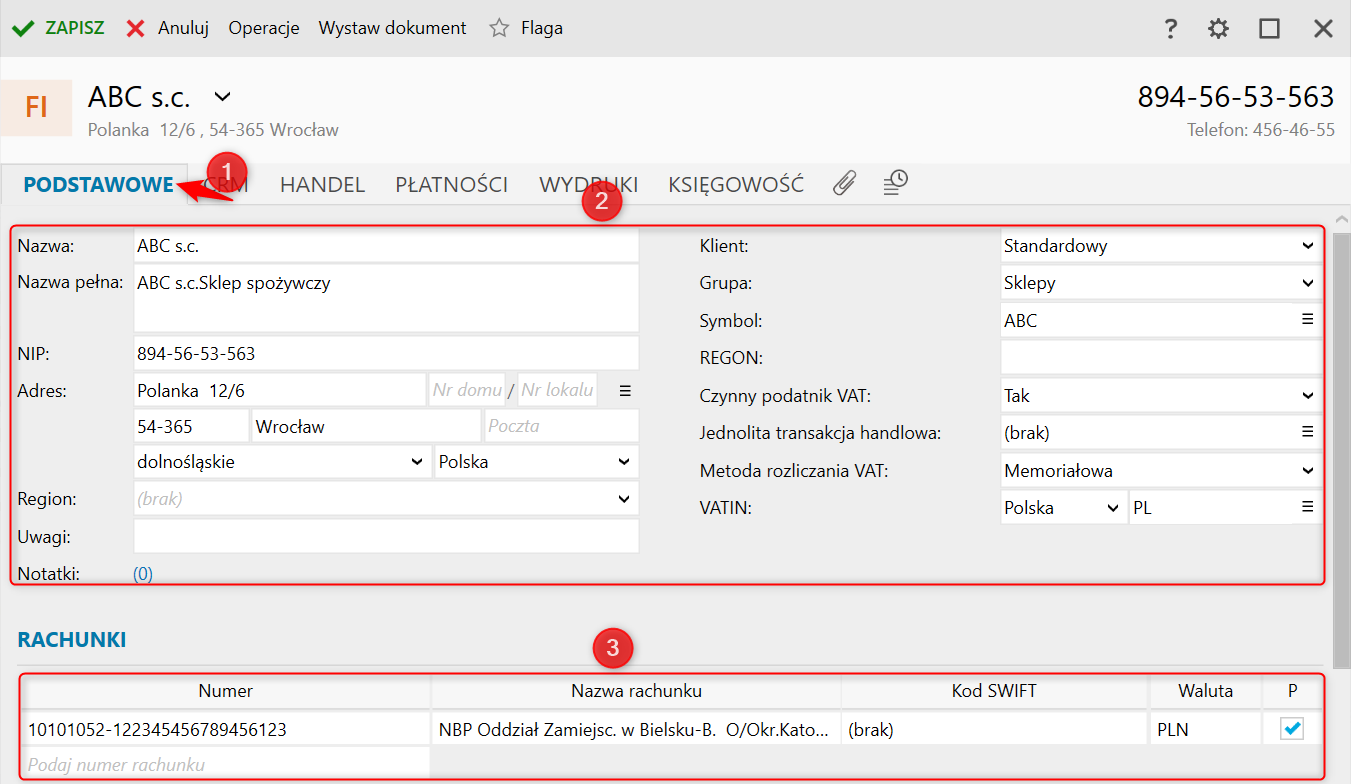Viewport: 1351px width, 784px height.
Task: Toggle the P checkbox for bank account
Action: click(1293, 730)
